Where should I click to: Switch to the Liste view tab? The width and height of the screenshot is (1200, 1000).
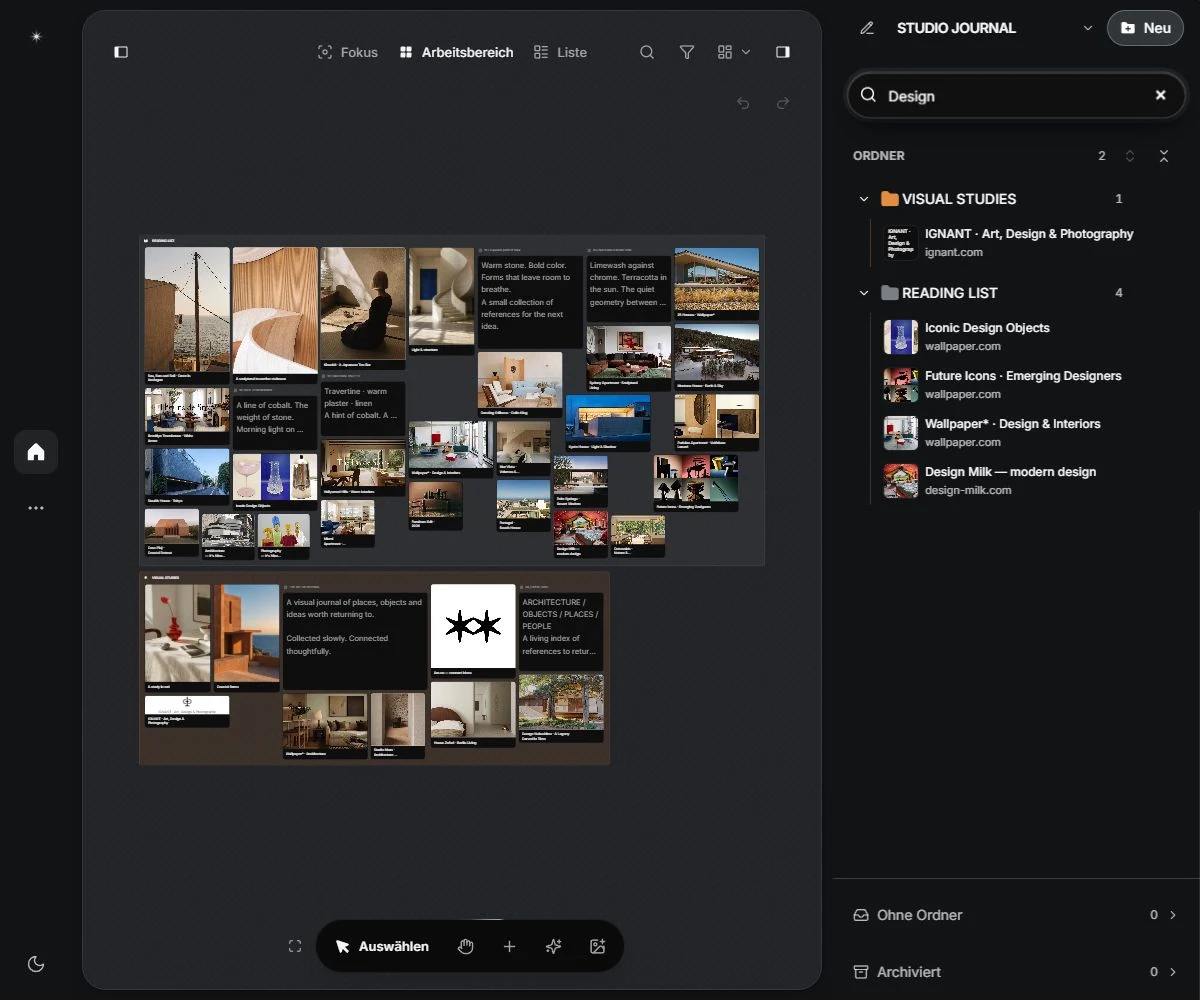click(x=560, y=52)
